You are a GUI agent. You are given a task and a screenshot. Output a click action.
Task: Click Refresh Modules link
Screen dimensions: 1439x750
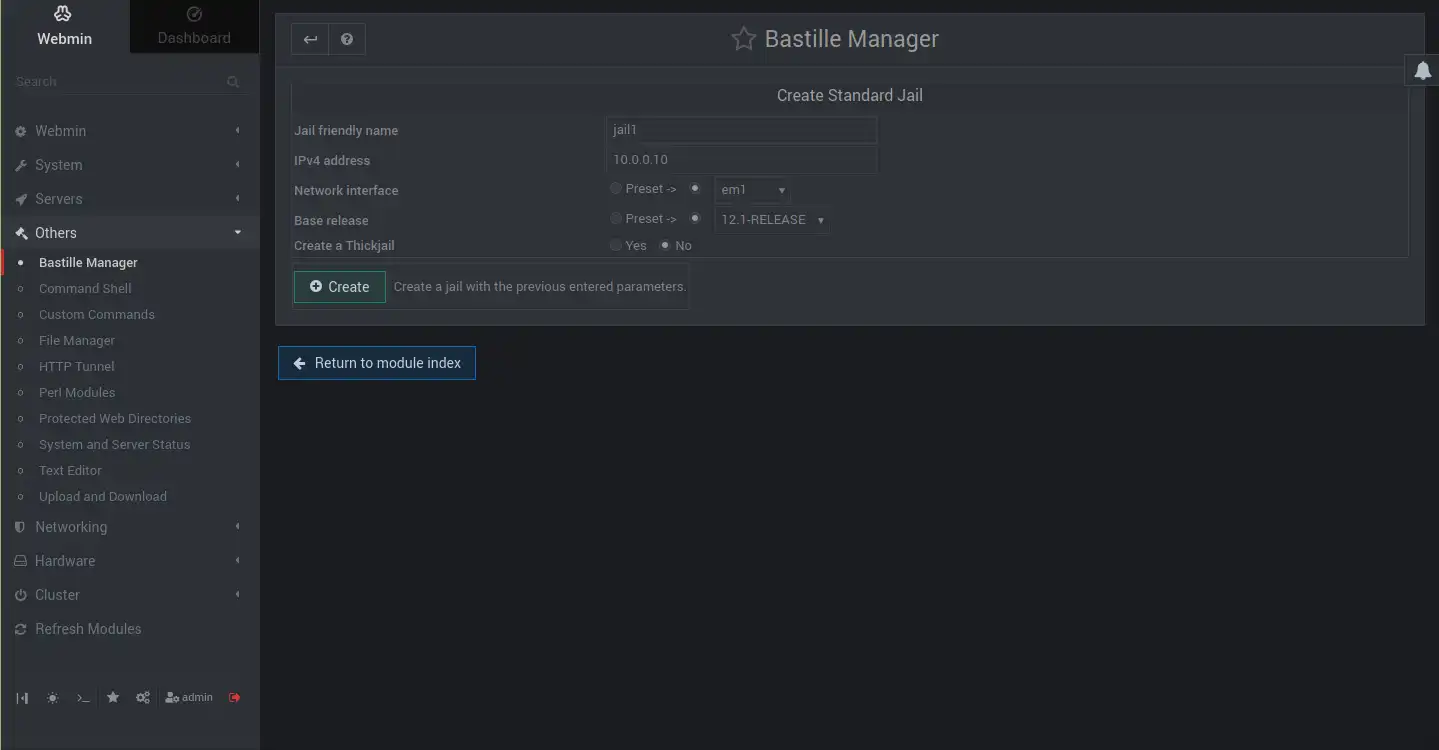point(88,629)
